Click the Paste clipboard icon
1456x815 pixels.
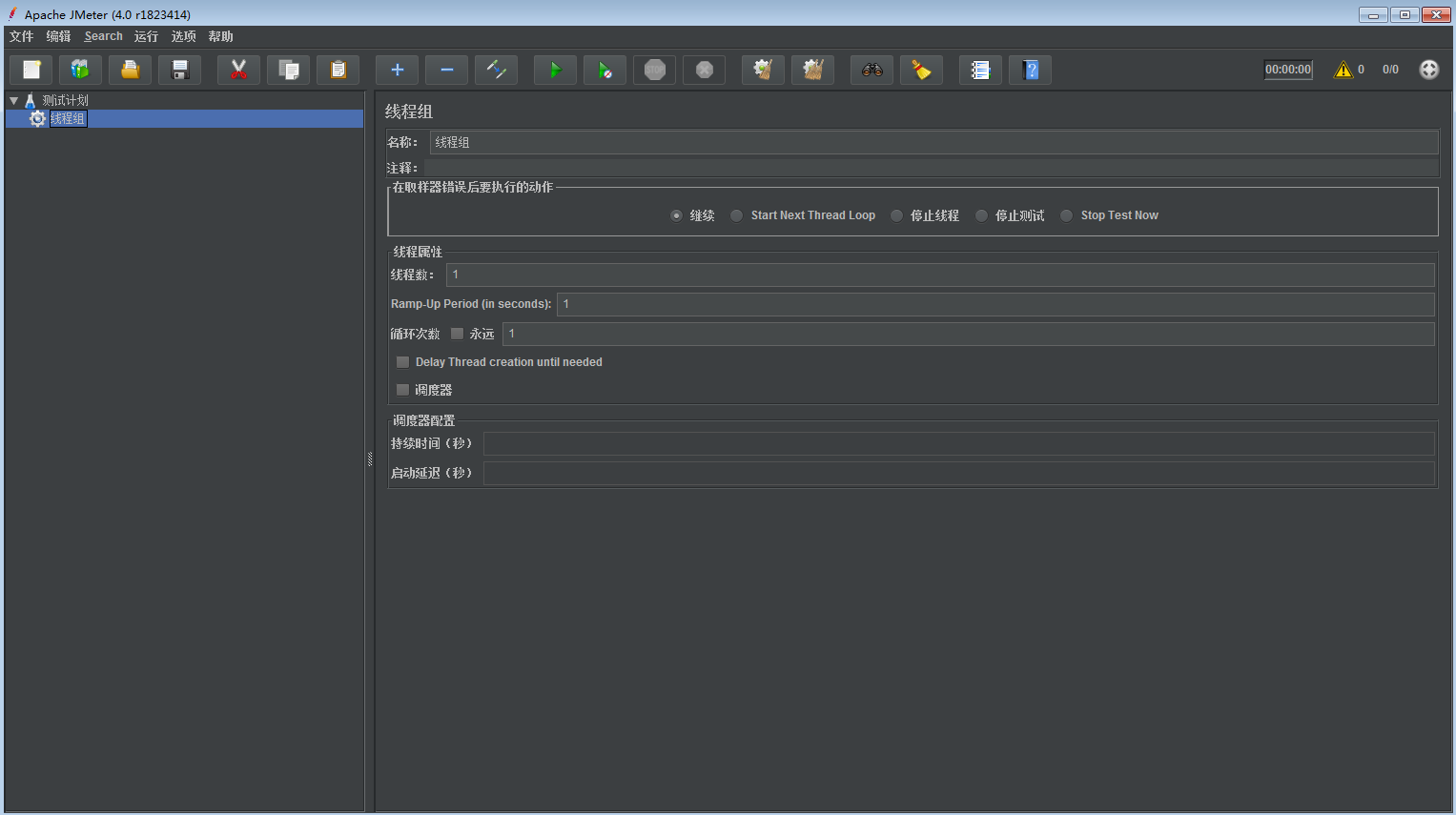point(338,70)
